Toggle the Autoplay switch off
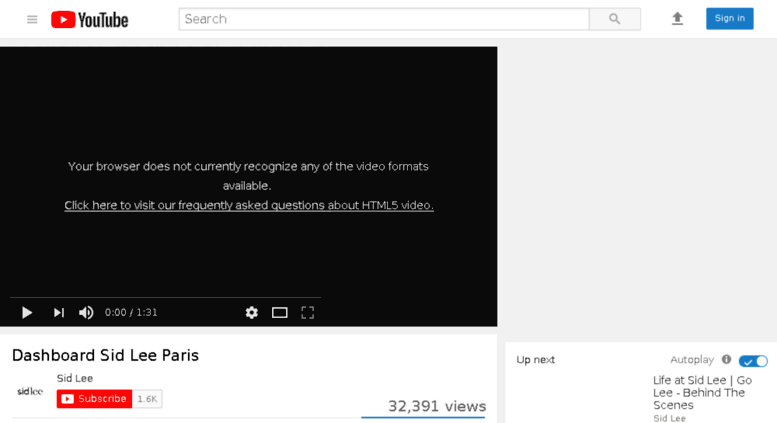Image resolution: width=777 pixels, height=423 pixels. pos(753,361)
